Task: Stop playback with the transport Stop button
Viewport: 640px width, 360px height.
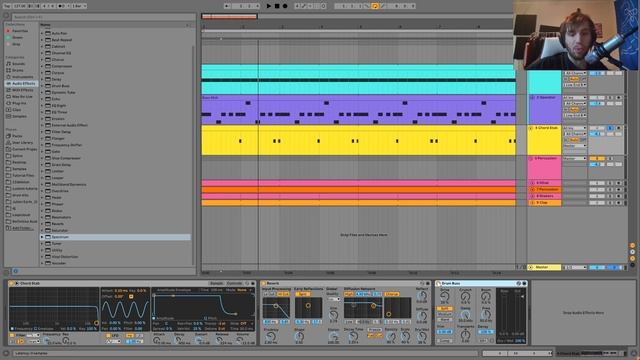Action: [277, 6]
